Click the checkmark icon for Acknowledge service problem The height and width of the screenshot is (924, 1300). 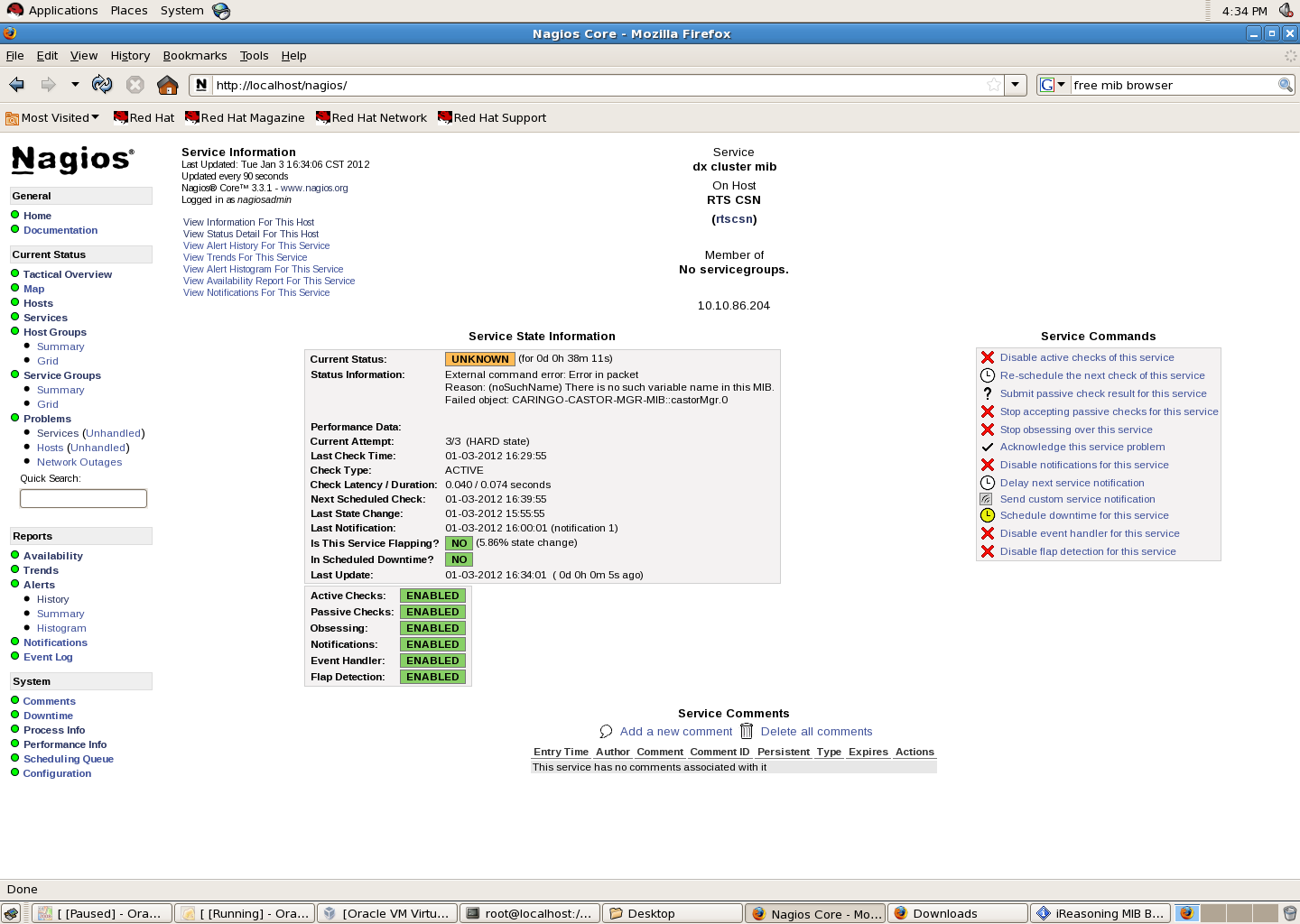988,447
